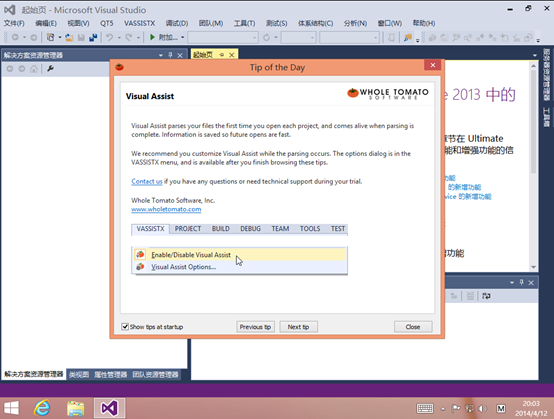Click the Navigate Backward toolbar icon
Screen dimensions: 554x419
click(15, 37)
